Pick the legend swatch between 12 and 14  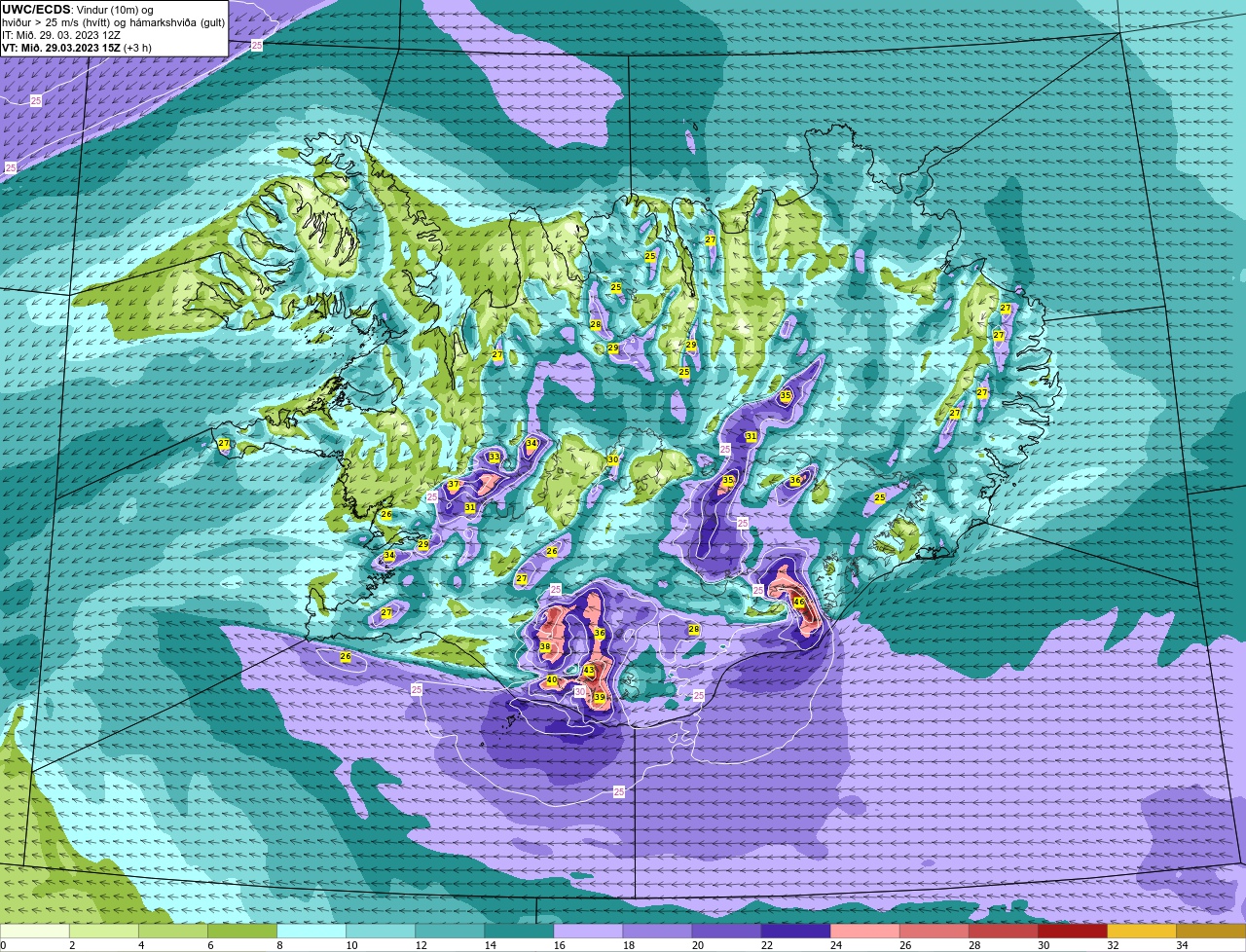pos(450,932)
